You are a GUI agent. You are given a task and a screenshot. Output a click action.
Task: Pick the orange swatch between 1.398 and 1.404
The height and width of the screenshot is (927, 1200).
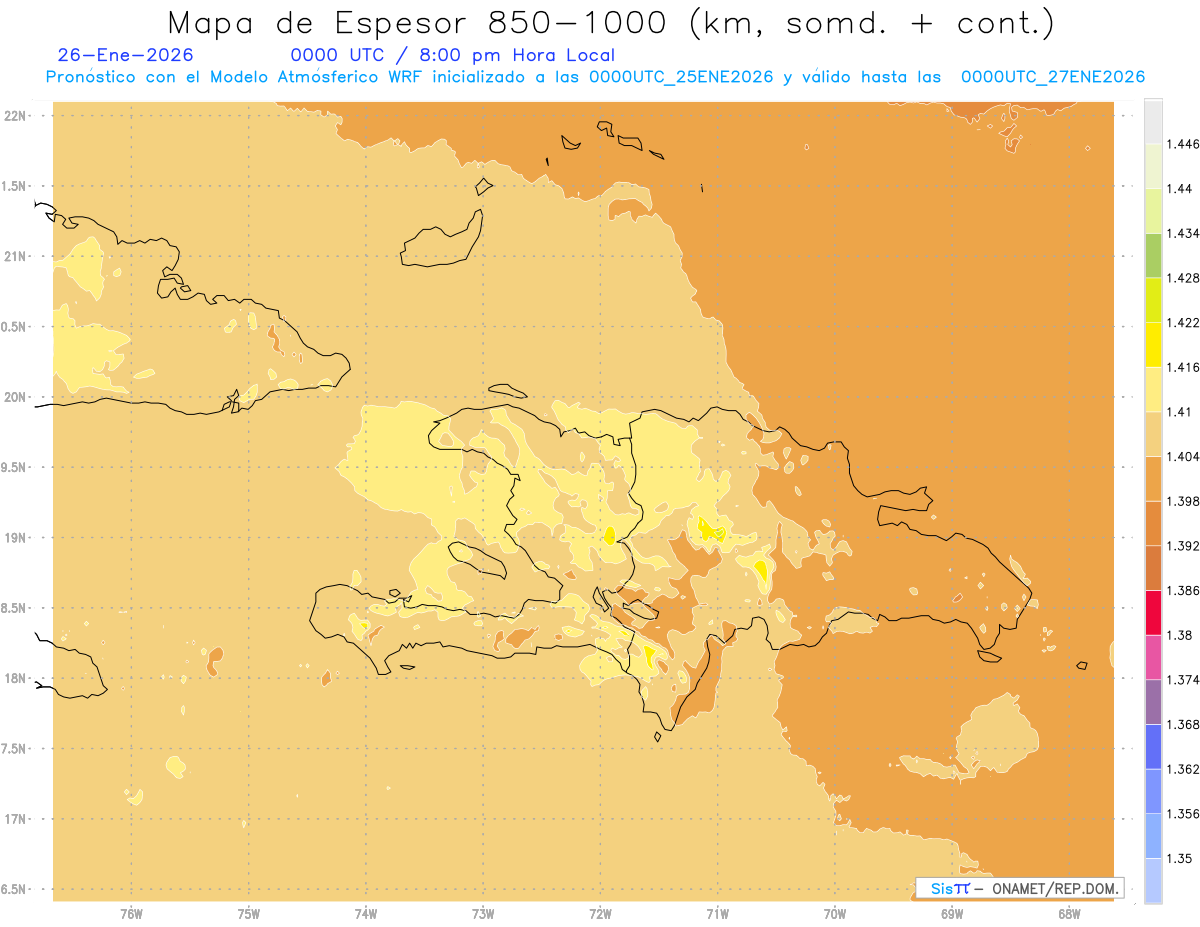coord(1153,479)
